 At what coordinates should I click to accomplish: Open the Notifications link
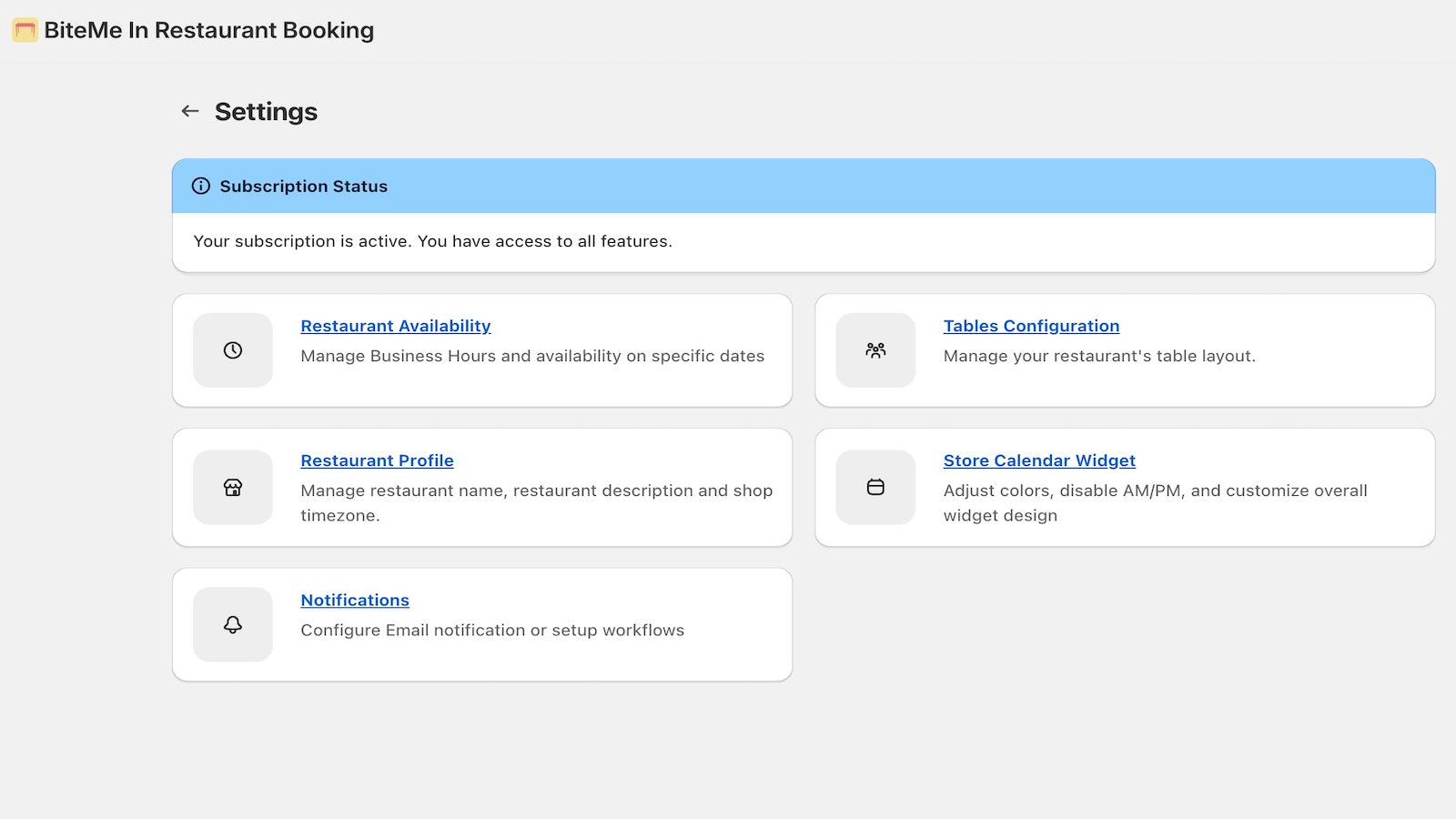355,601
